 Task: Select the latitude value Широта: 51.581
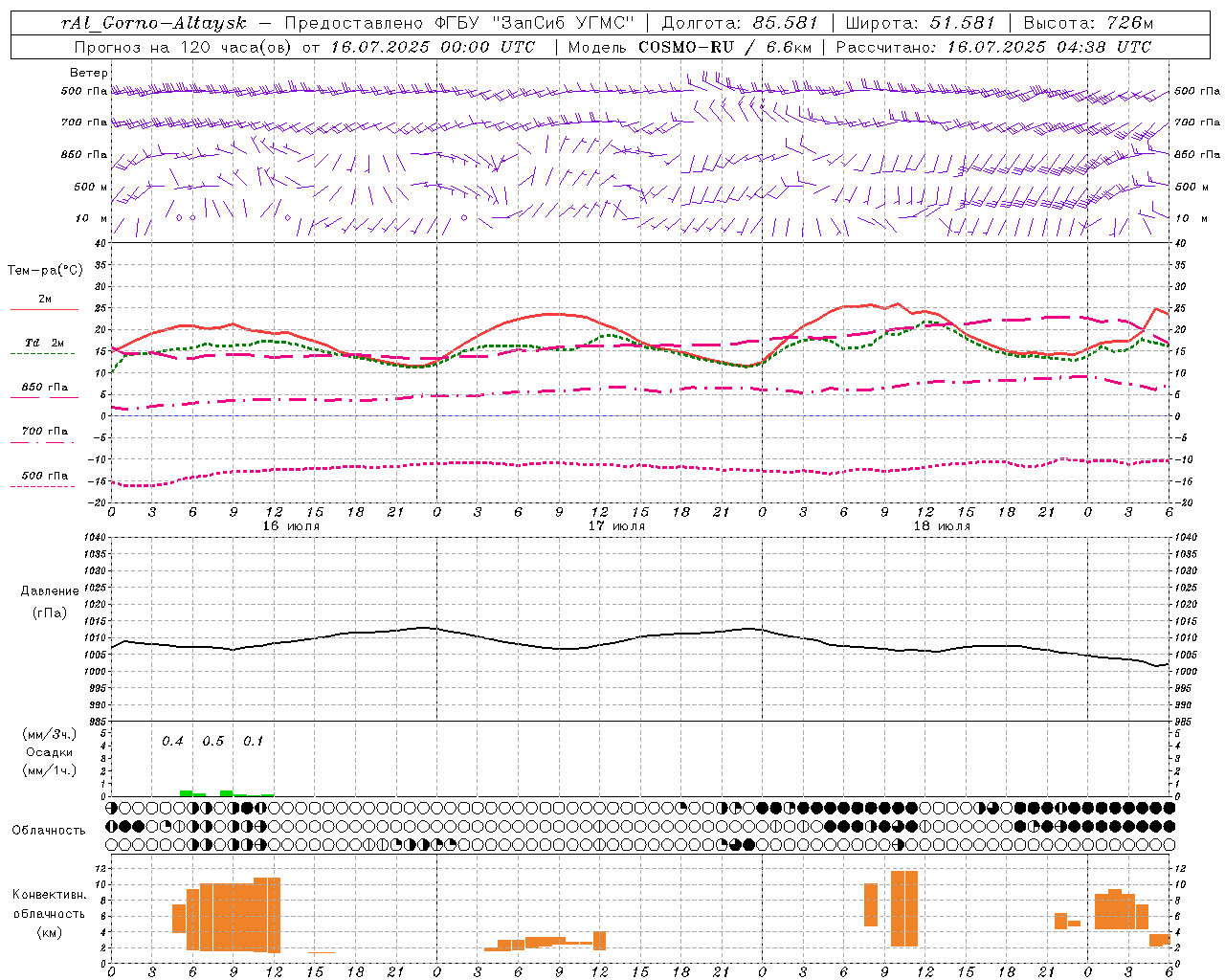pyautogui.click(x=921, y=23)
